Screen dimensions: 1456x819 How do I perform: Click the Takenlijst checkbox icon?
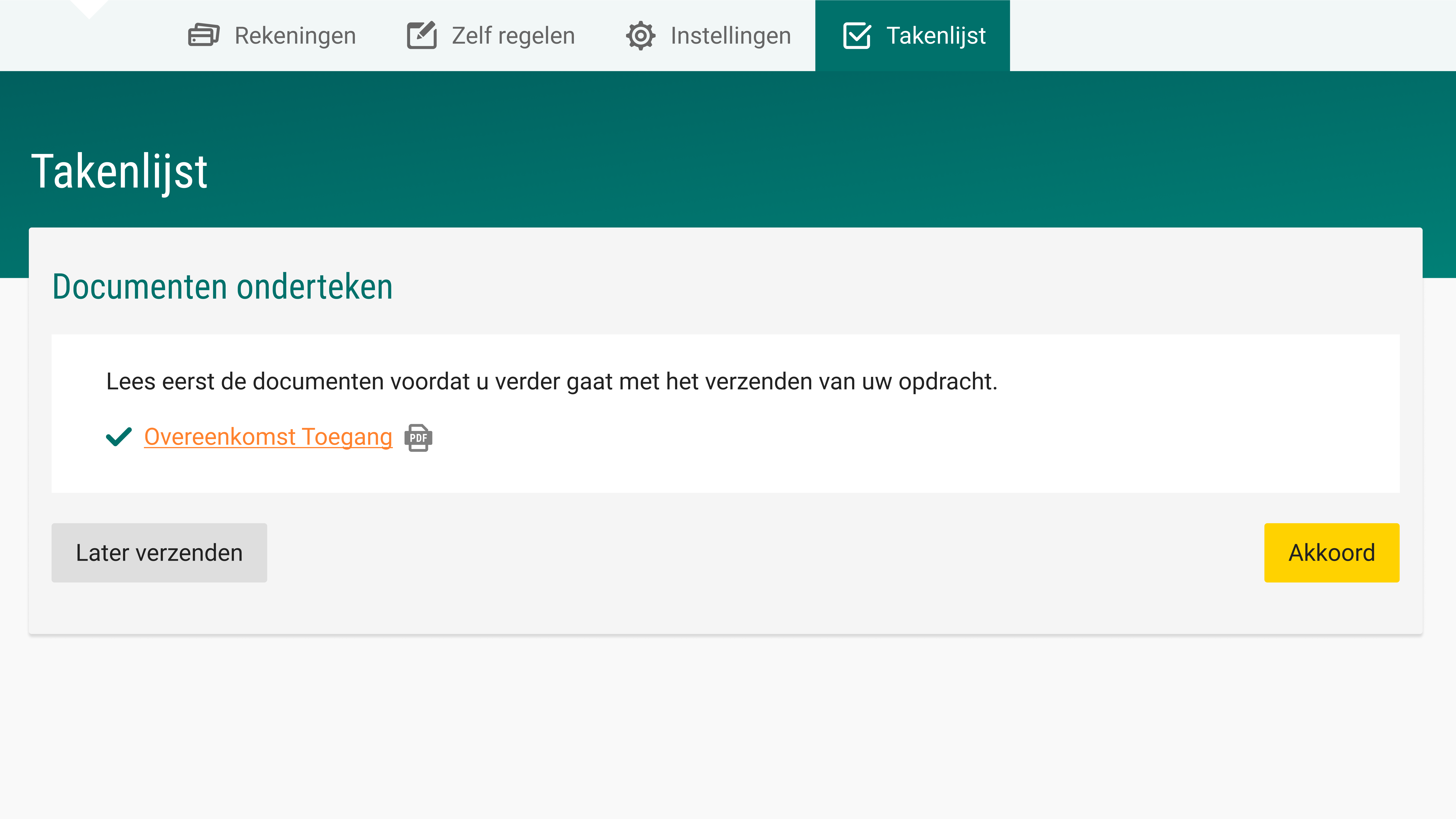pos(857,36)
